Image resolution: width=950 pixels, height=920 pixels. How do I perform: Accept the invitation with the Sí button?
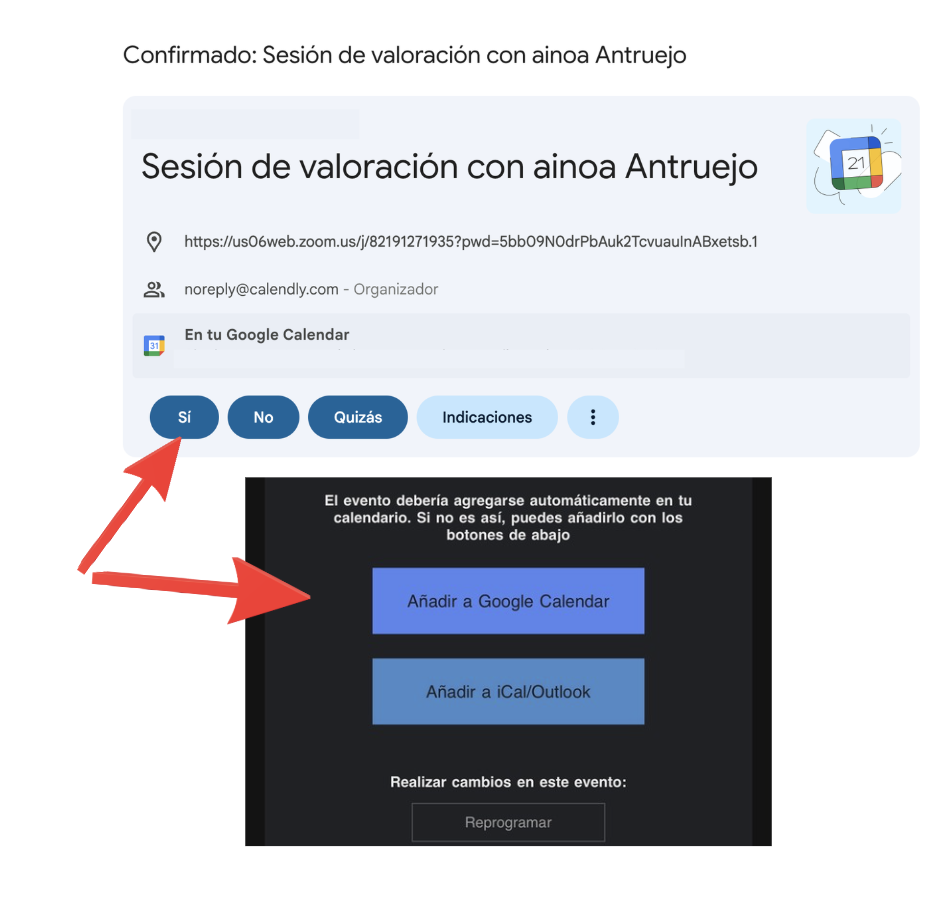(x=184, y=417)
